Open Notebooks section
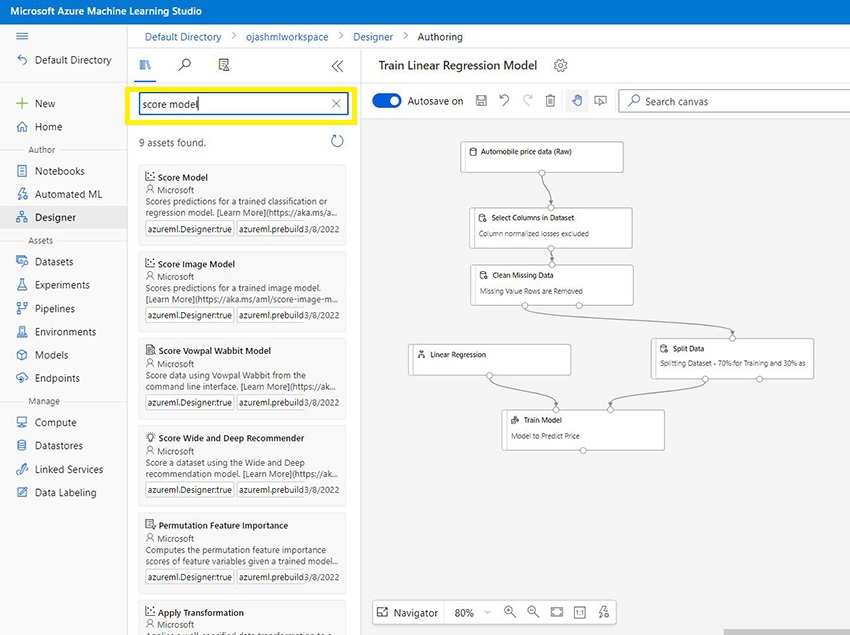 50,171
